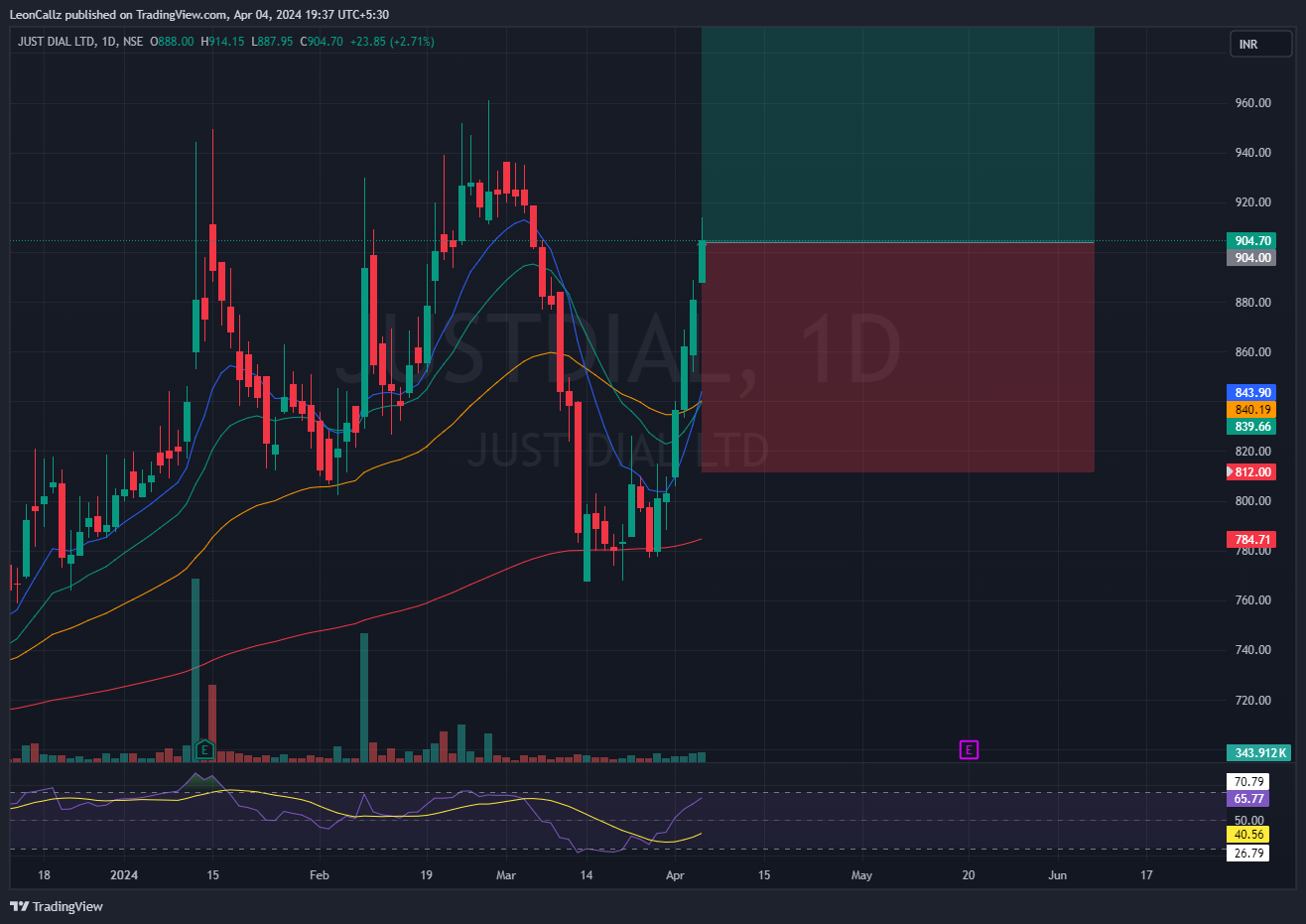Image resolution: width=1306 pixels, height=924 pixels.
Task: Click the 343.912K volume label
Action: [1258, 753]
